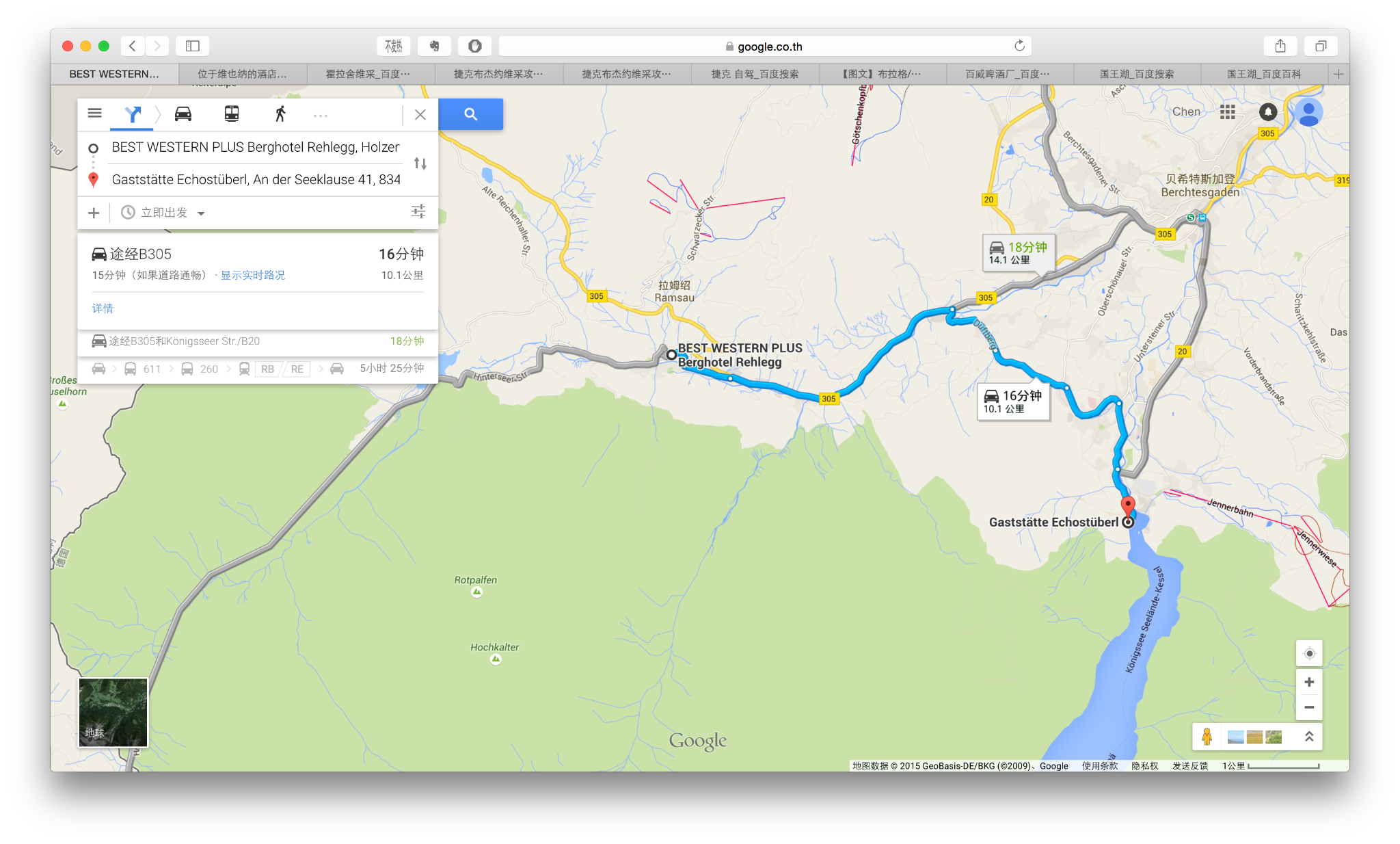Toggle the Safari sidebar button

193,46
